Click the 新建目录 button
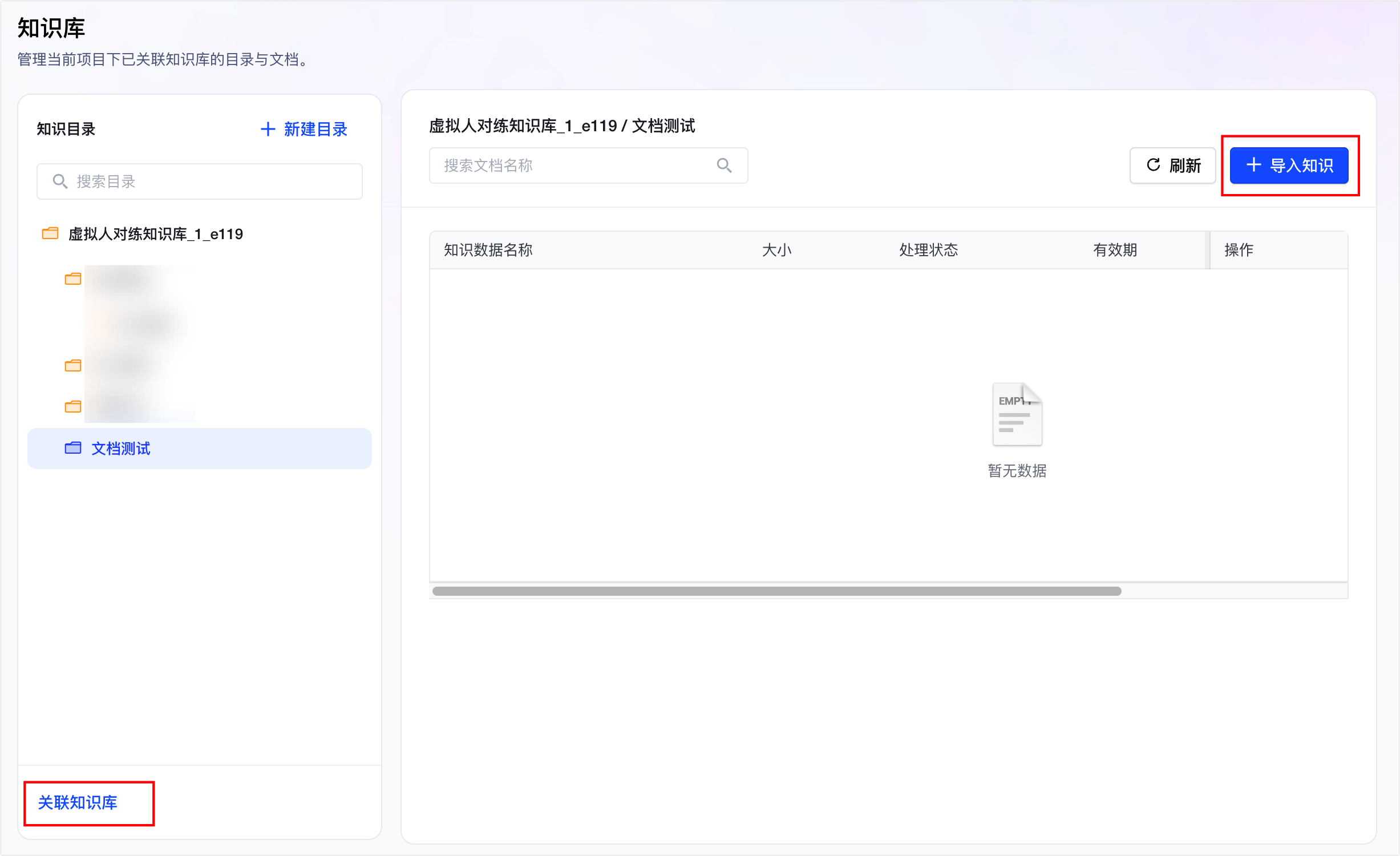Screen dimensions: 1400x856 coord(304,130)
